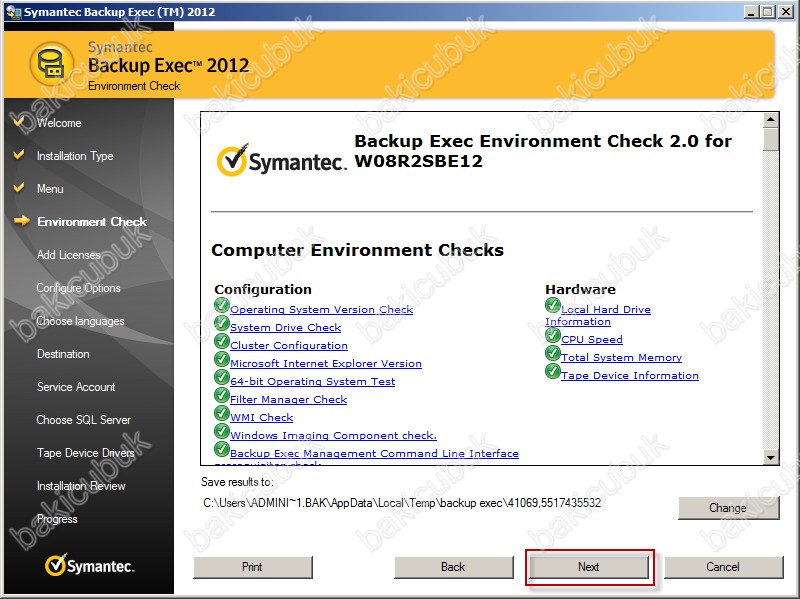This screenshot has height=599, width=800.
Task: Click the report scrollbar down arrow
Action: (x=770, y=457)
